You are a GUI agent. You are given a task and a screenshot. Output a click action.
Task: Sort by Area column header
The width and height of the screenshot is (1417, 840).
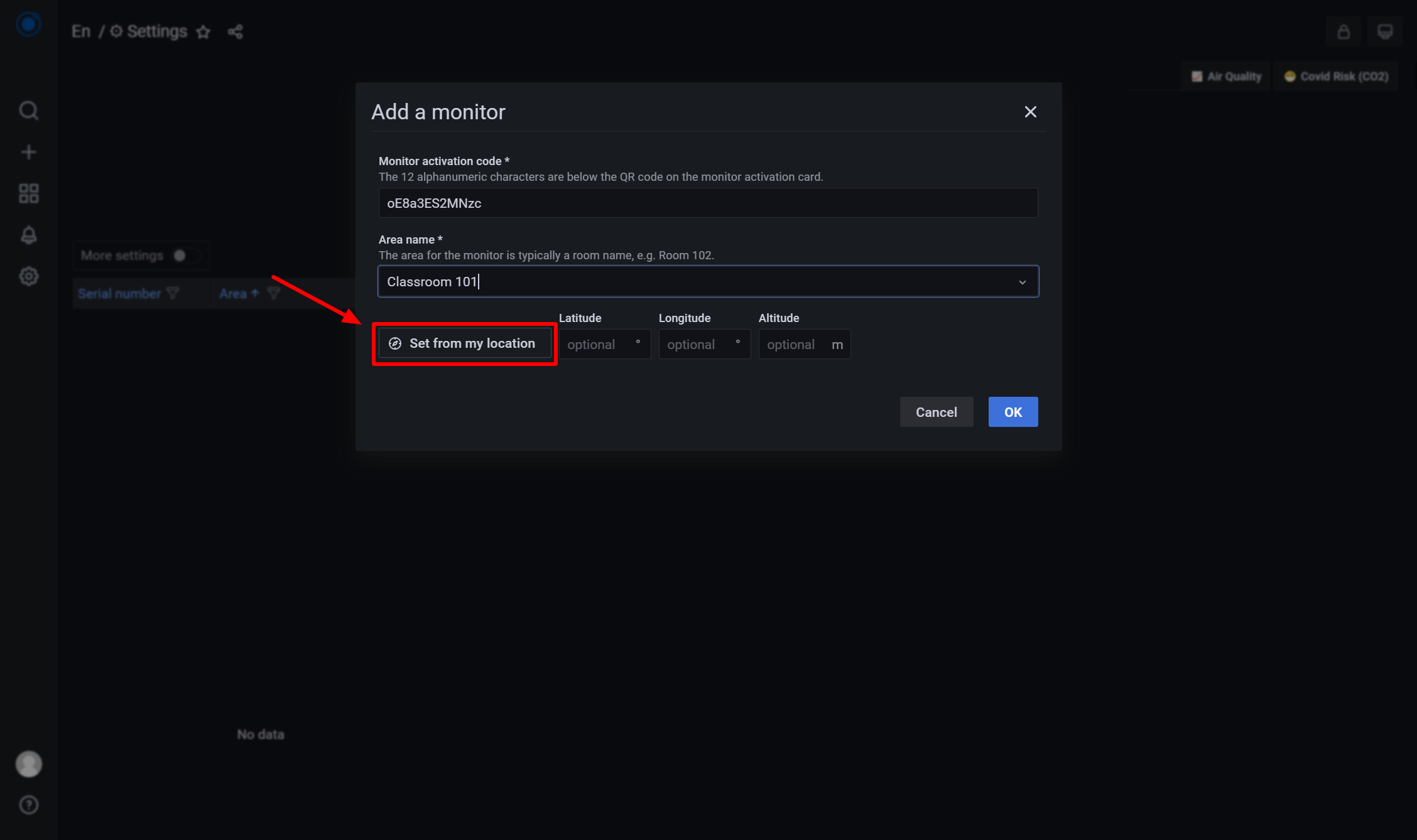pos(233,294)
